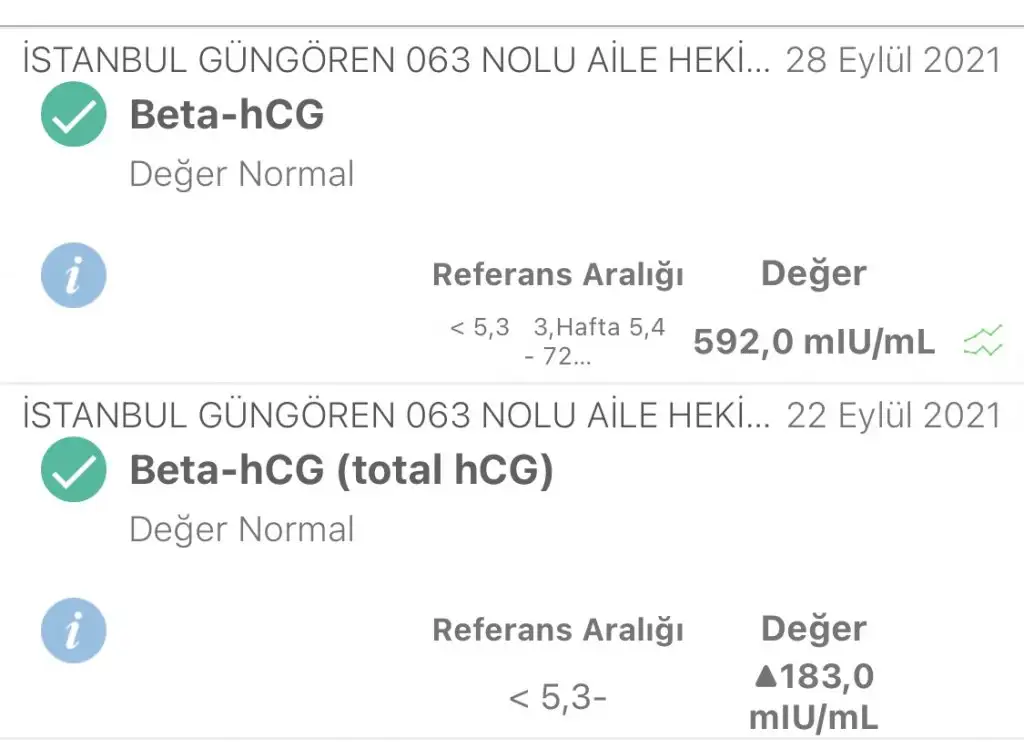Click the '< 5,3-' reference range text
This screenshot has height=749, width=1024.
pyautogui.click(x=557, y=697)
